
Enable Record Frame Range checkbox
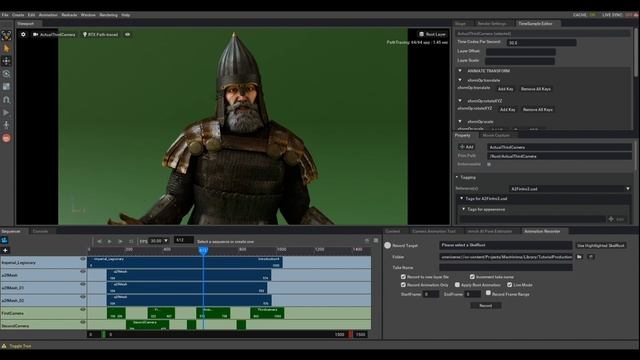[488, 293]
